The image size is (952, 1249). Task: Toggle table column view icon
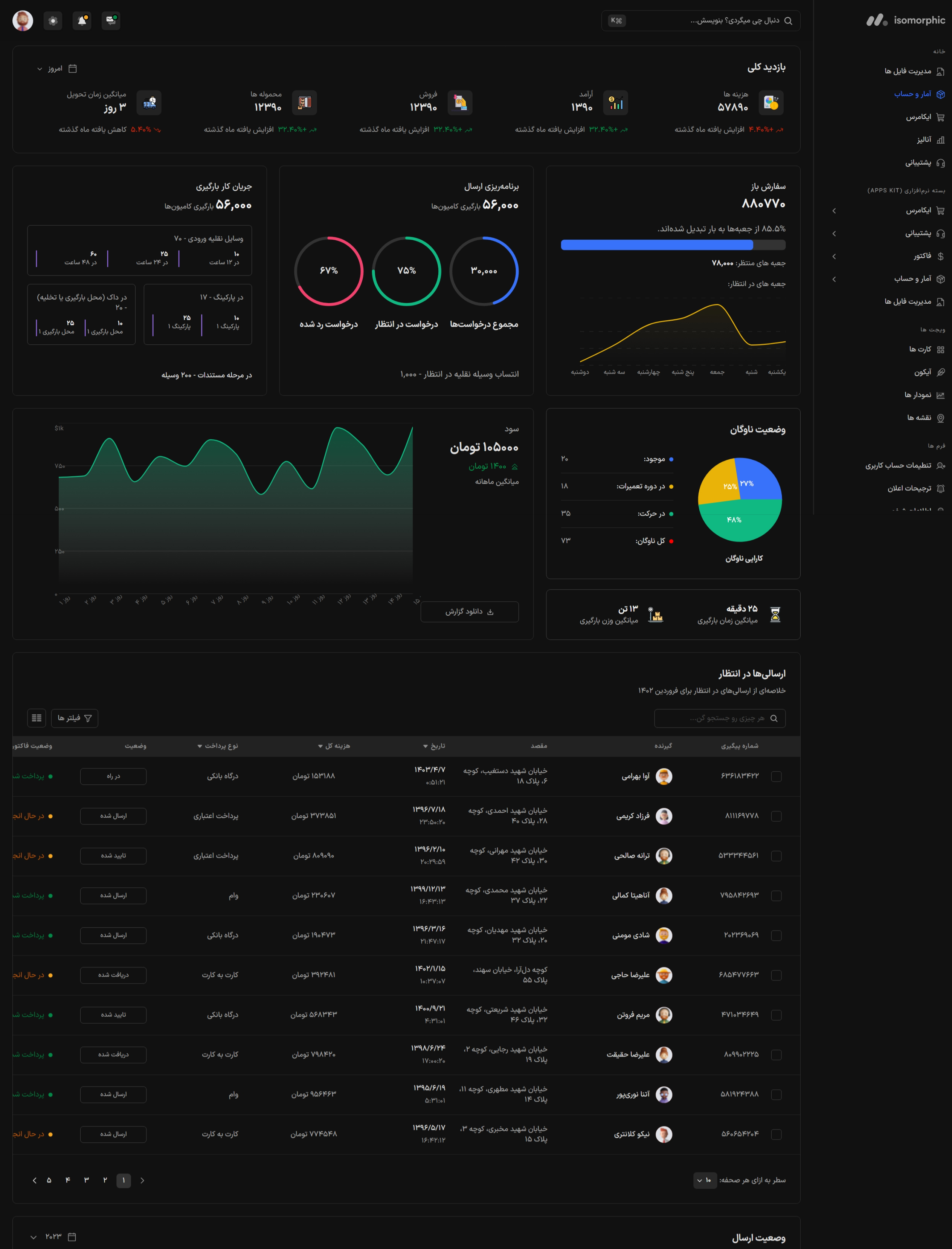37,718
